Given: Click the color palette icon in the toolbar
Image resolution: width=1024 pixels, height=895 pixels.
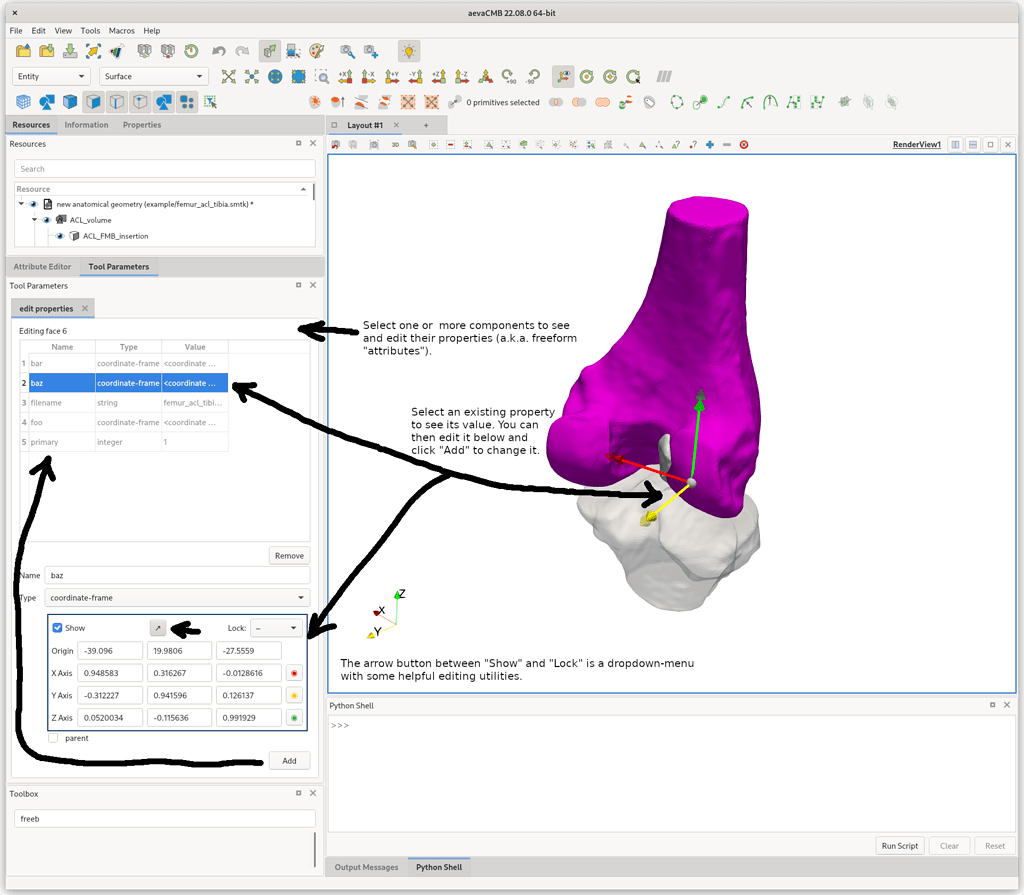Looking at the screenshot, I should pos(316,50).
